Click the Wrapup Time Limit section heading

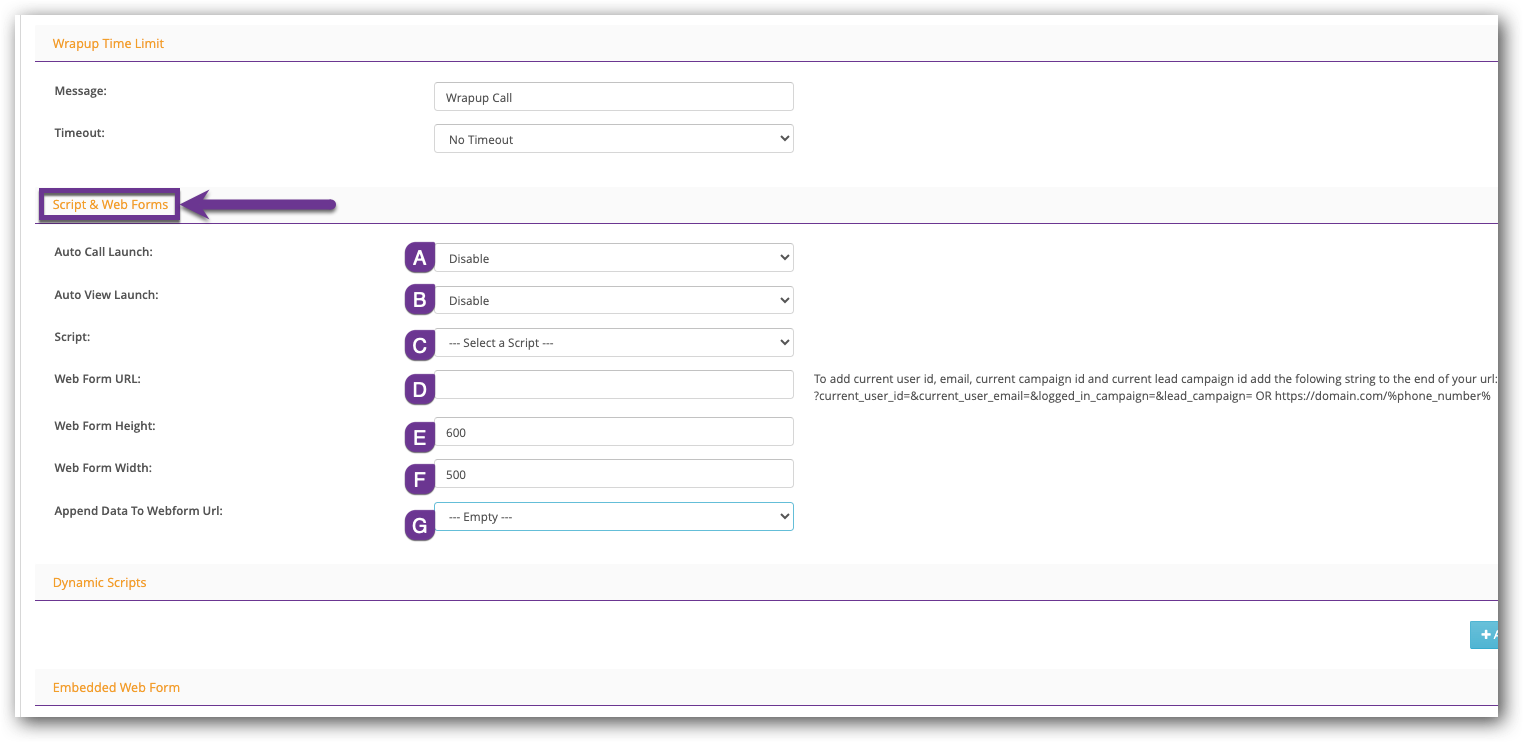tap(108, 43)
